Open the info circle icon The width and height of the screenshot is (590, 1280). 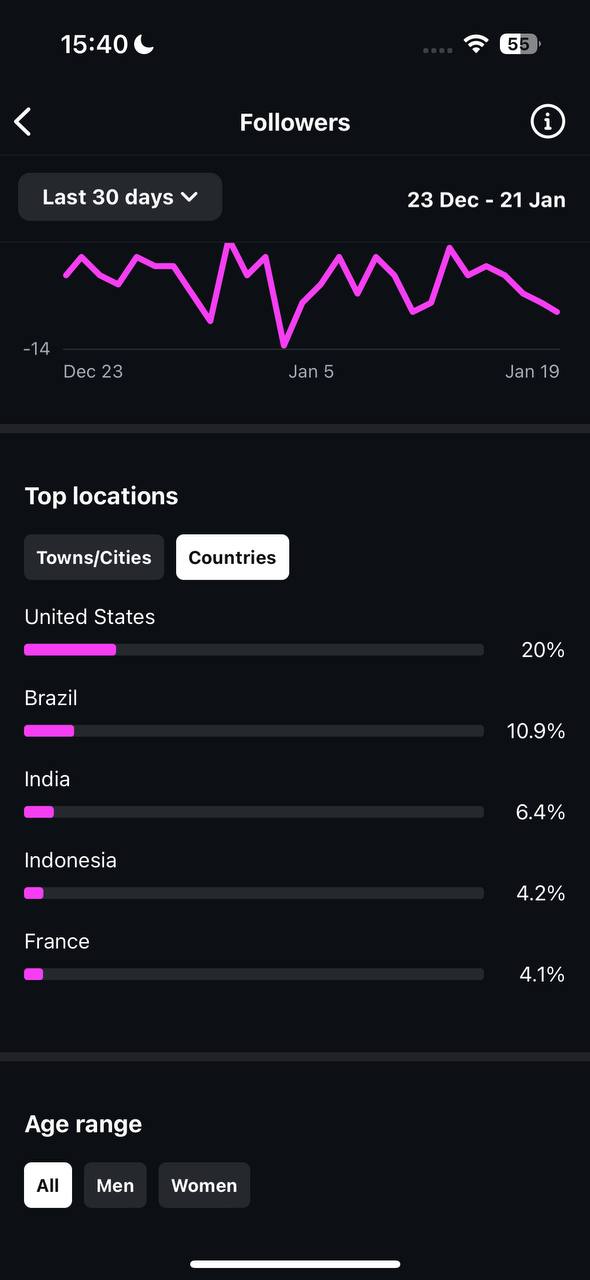click(x=547, y=122)
